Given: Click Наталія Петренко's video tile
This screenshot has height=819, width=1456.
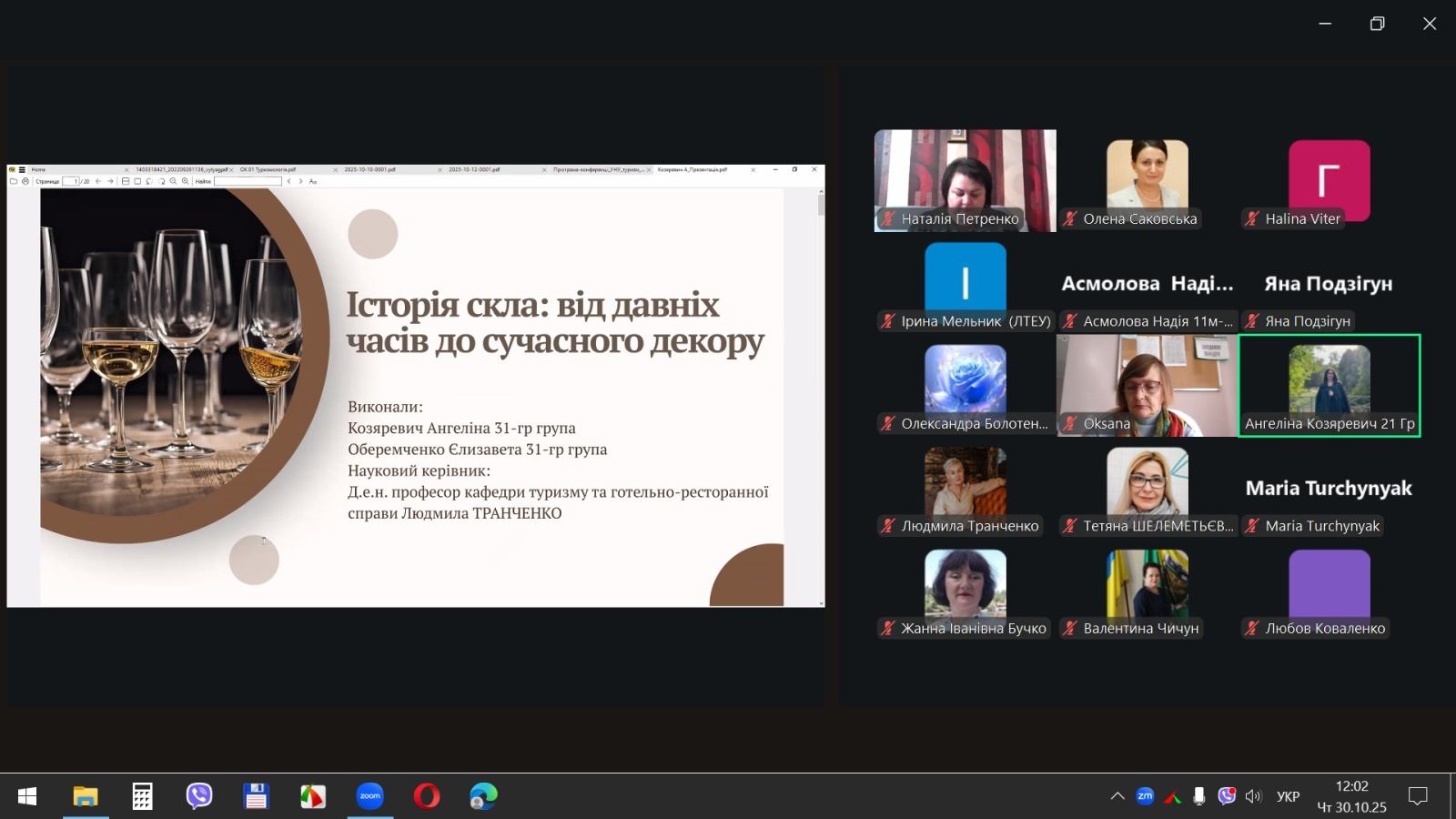Looking at the screenshot, I should [965, 180].
